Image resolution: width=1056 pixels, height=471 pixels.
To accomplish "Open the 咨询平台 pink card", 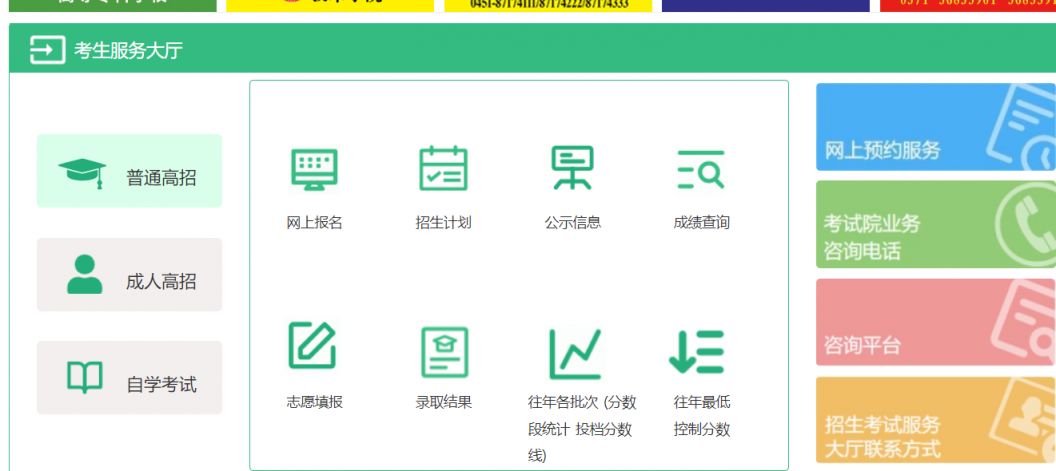I will 936,322.
